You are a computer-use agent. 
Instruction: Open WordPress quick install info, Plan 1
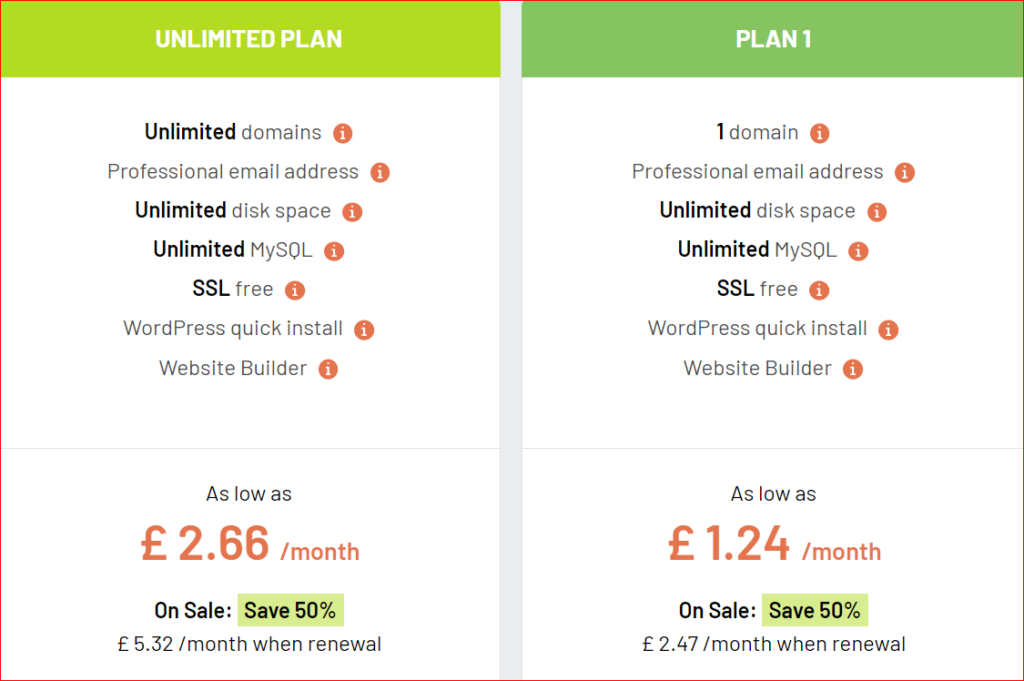pyautogui.click(x=889, y=329)
